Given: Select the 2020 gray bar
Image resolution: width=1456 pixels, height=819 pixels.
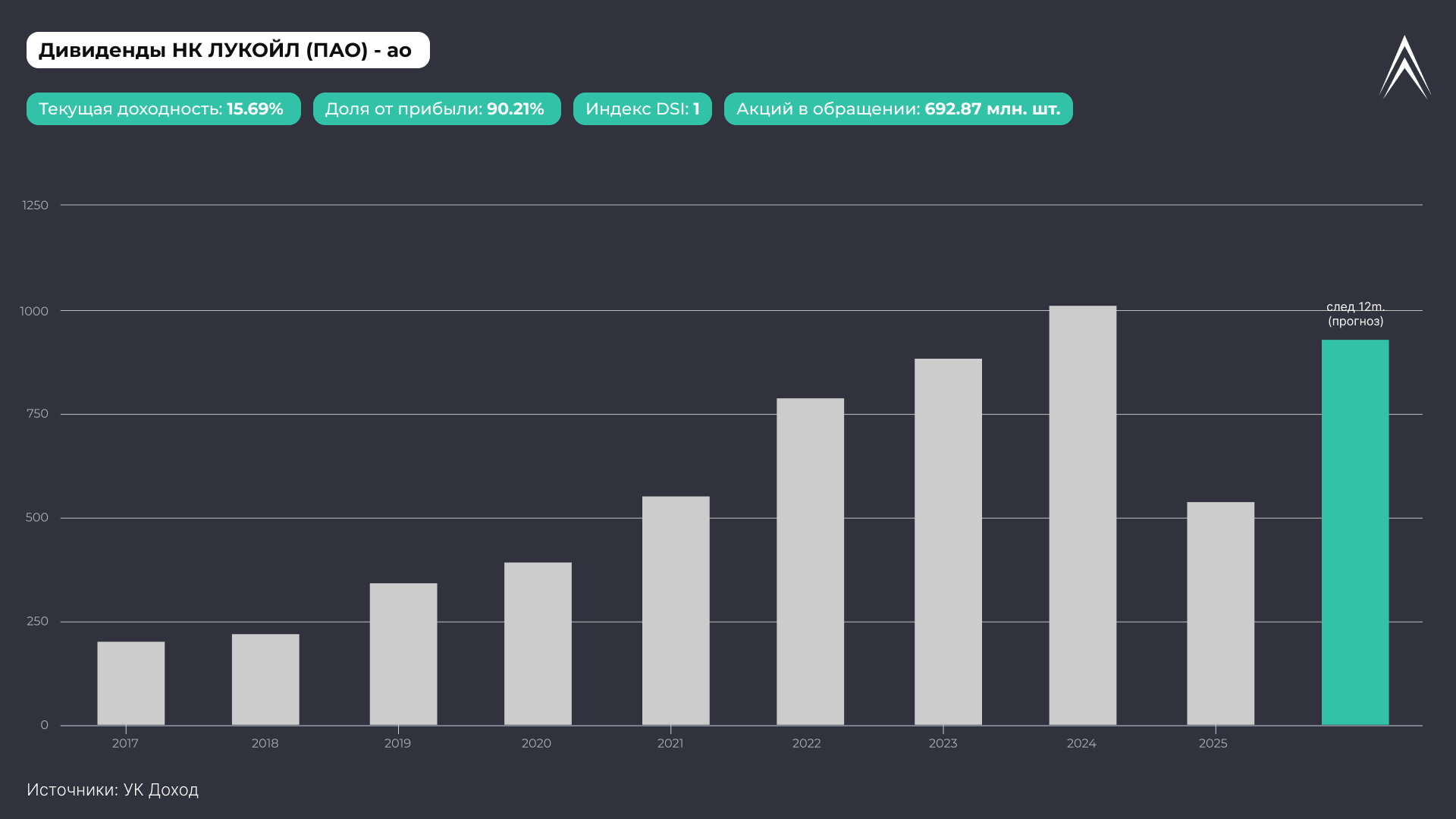Looking at the screenshot, I should point(538,643).
